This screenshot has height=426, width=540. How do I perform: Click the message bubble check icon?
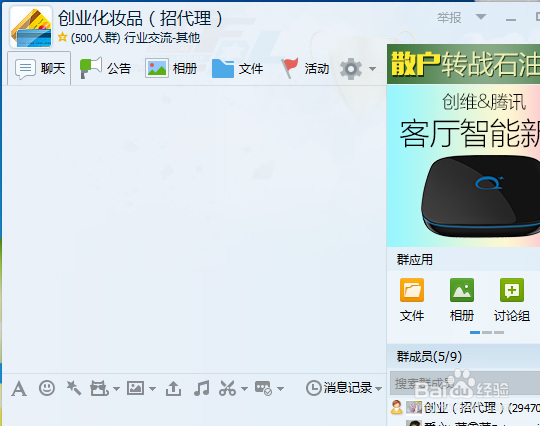point(263,388)
